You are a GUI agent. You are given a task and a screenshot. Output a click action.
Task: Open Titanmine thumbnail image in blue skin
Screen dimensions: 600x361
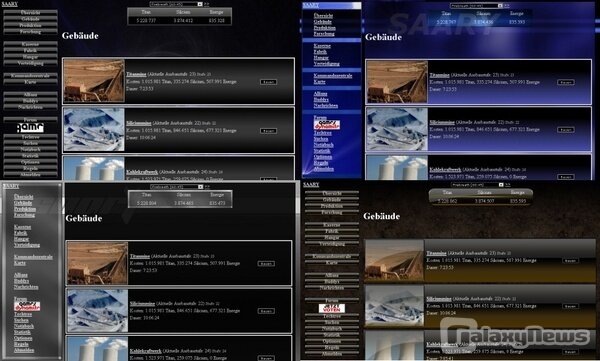point(397,82)
